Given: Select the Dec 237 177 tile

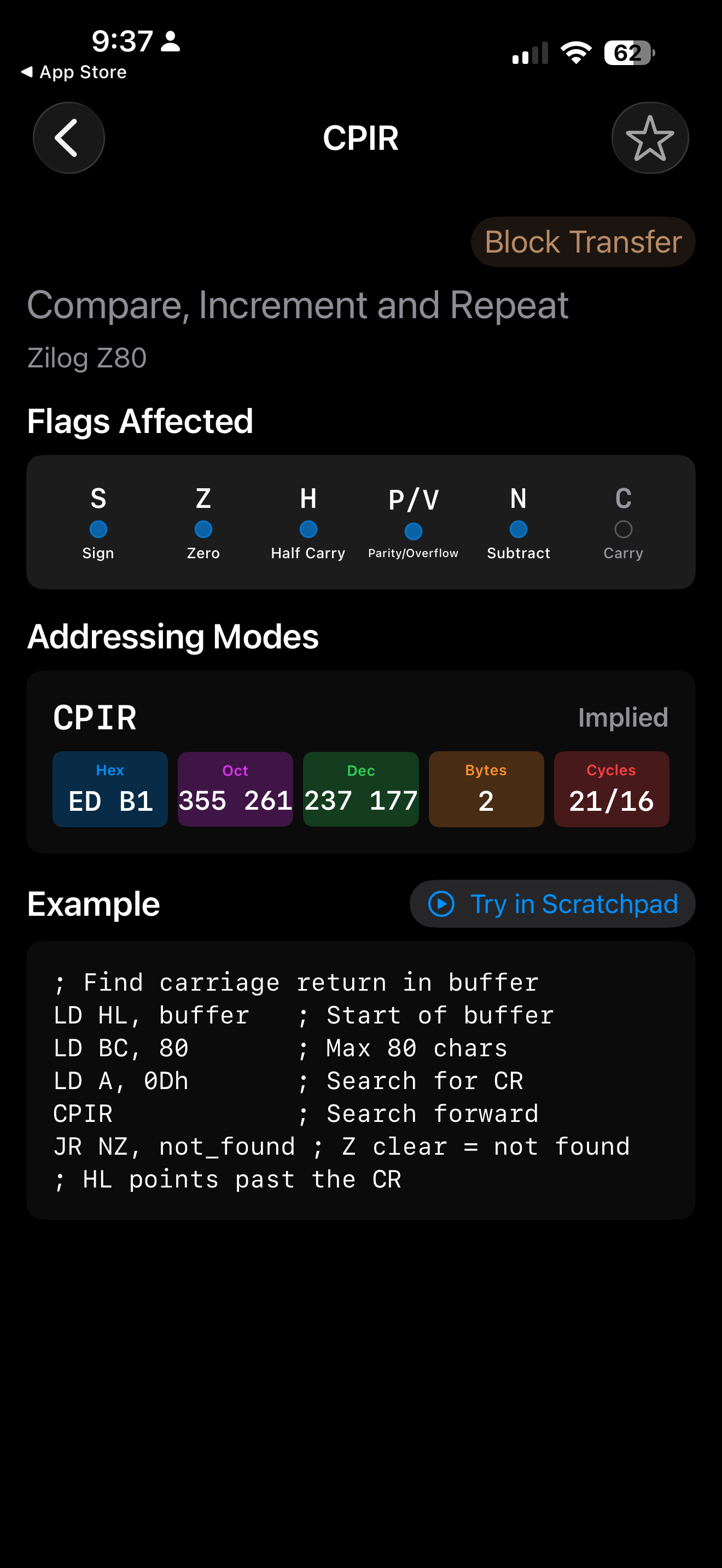Looking at the screenshot, I should (x=360, y=789).
